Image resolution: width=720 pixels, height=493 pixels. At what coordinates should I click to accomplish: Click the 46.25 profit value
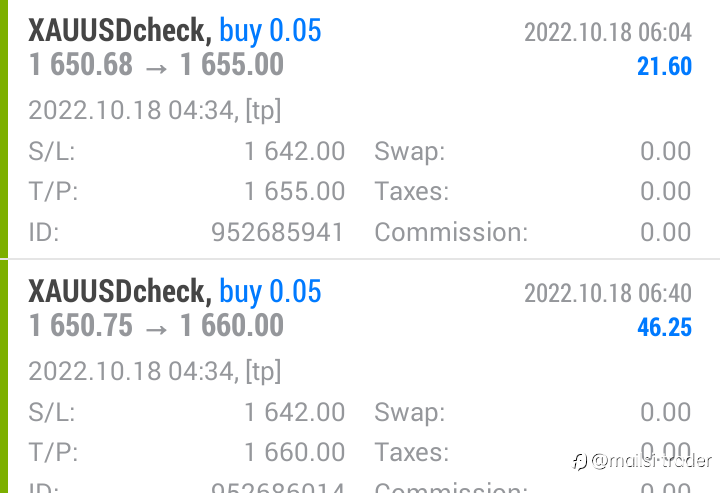[664, 327]
